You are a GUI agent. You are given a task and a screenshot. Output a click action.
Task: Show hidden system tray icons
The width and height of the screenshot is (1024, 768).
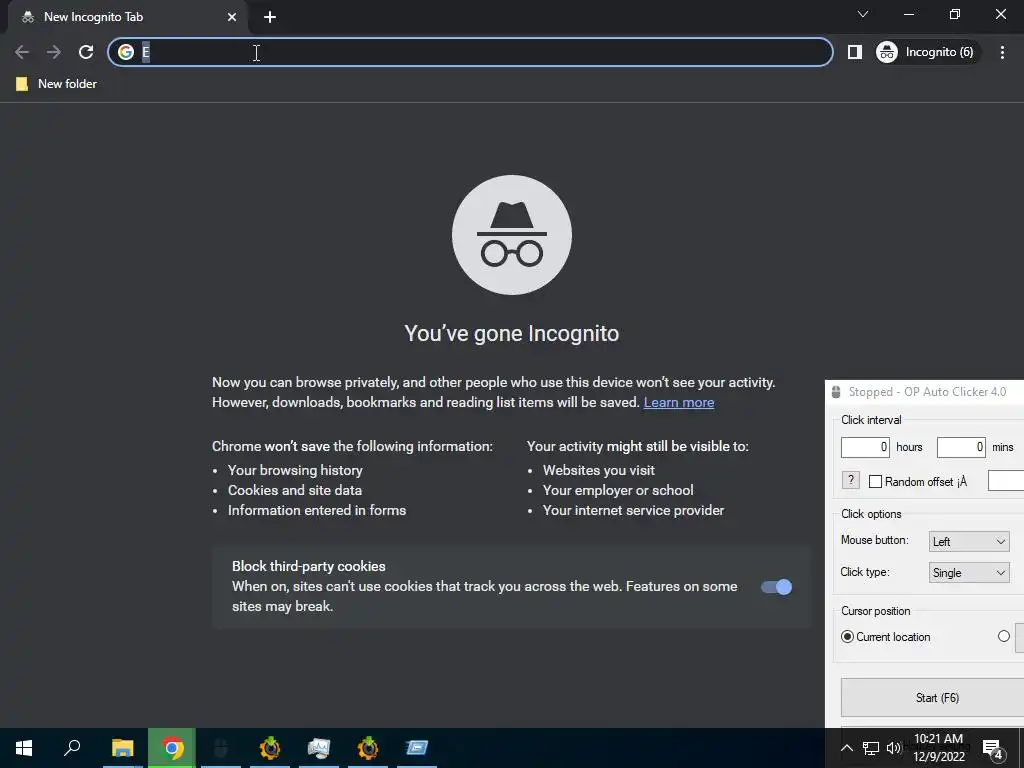846,748
